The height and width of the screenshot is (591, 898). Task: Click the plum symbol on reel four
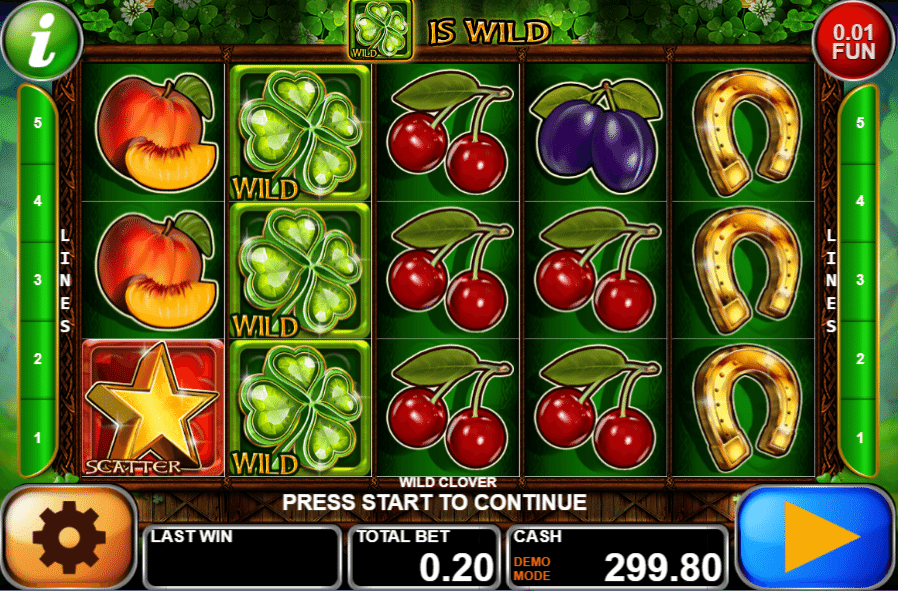click(x=596, y=133)
